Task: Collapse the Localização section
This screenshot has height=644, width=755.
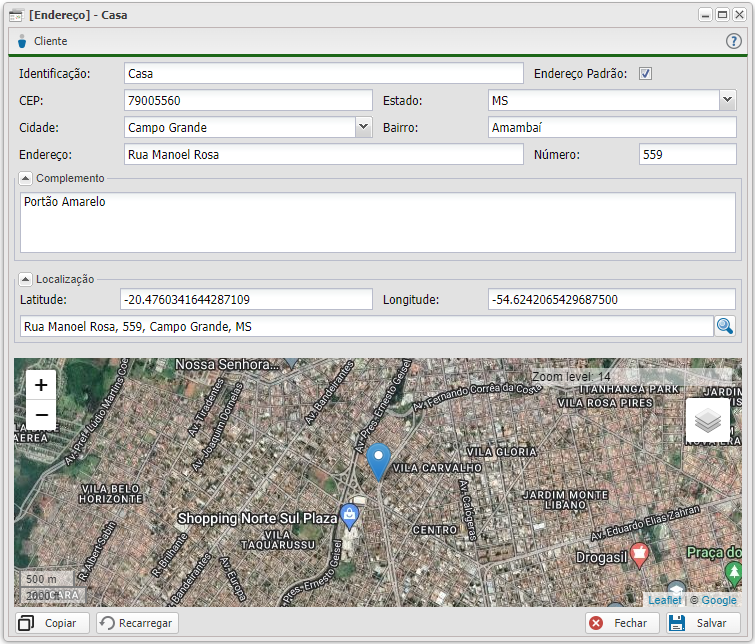Action: click(x=26, y=279)
